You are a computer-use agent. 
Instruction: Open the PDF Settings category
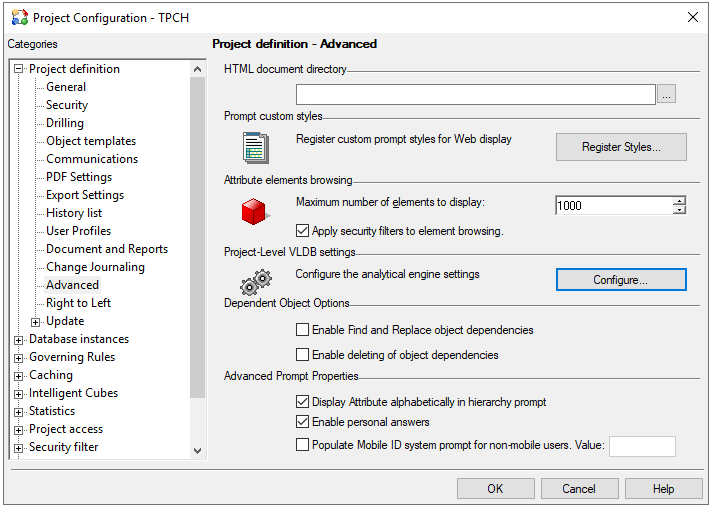tap(79, 177)
